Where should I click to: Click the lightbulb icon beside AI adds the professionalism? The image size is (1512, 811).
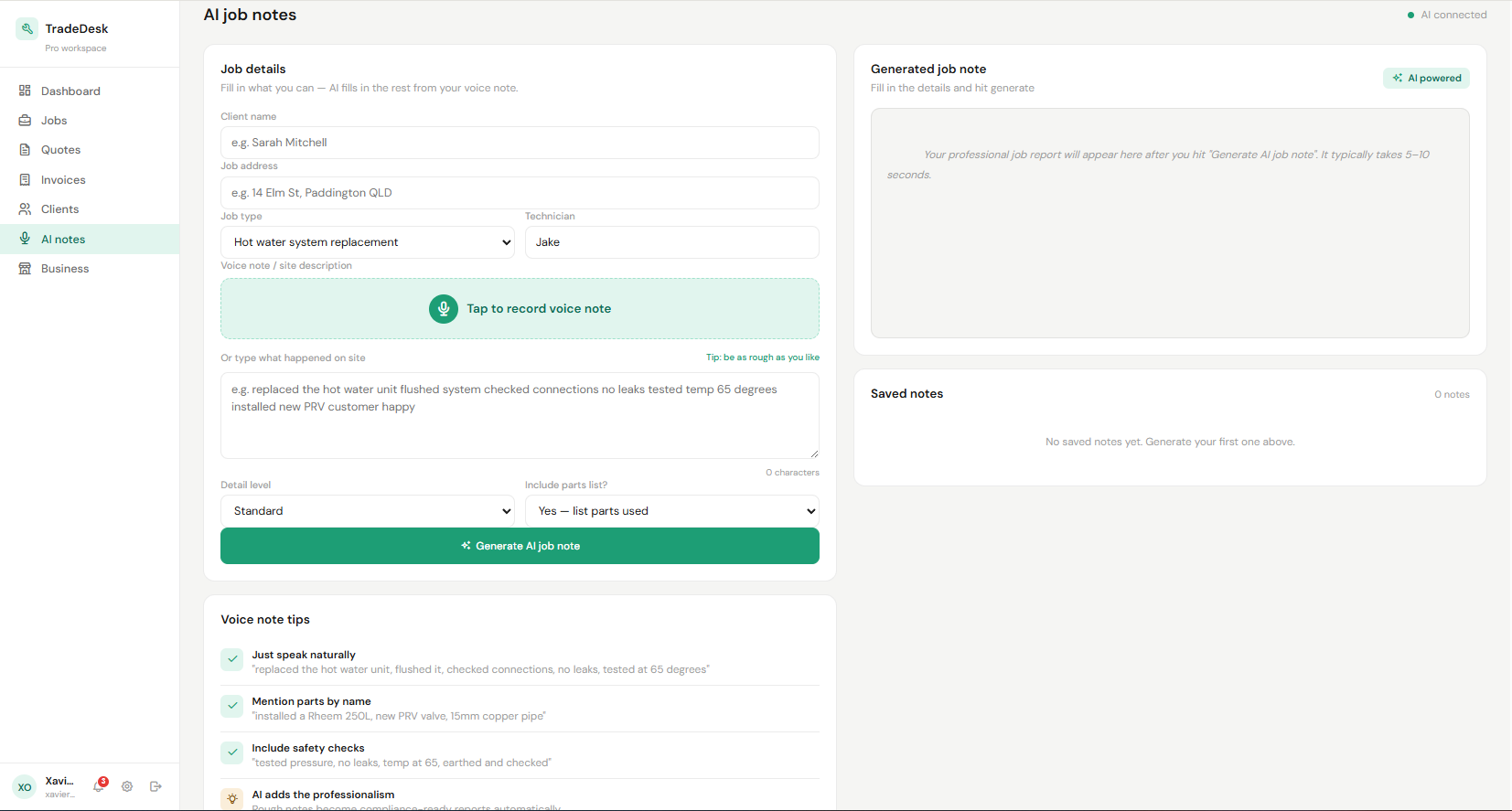[232, 798]
